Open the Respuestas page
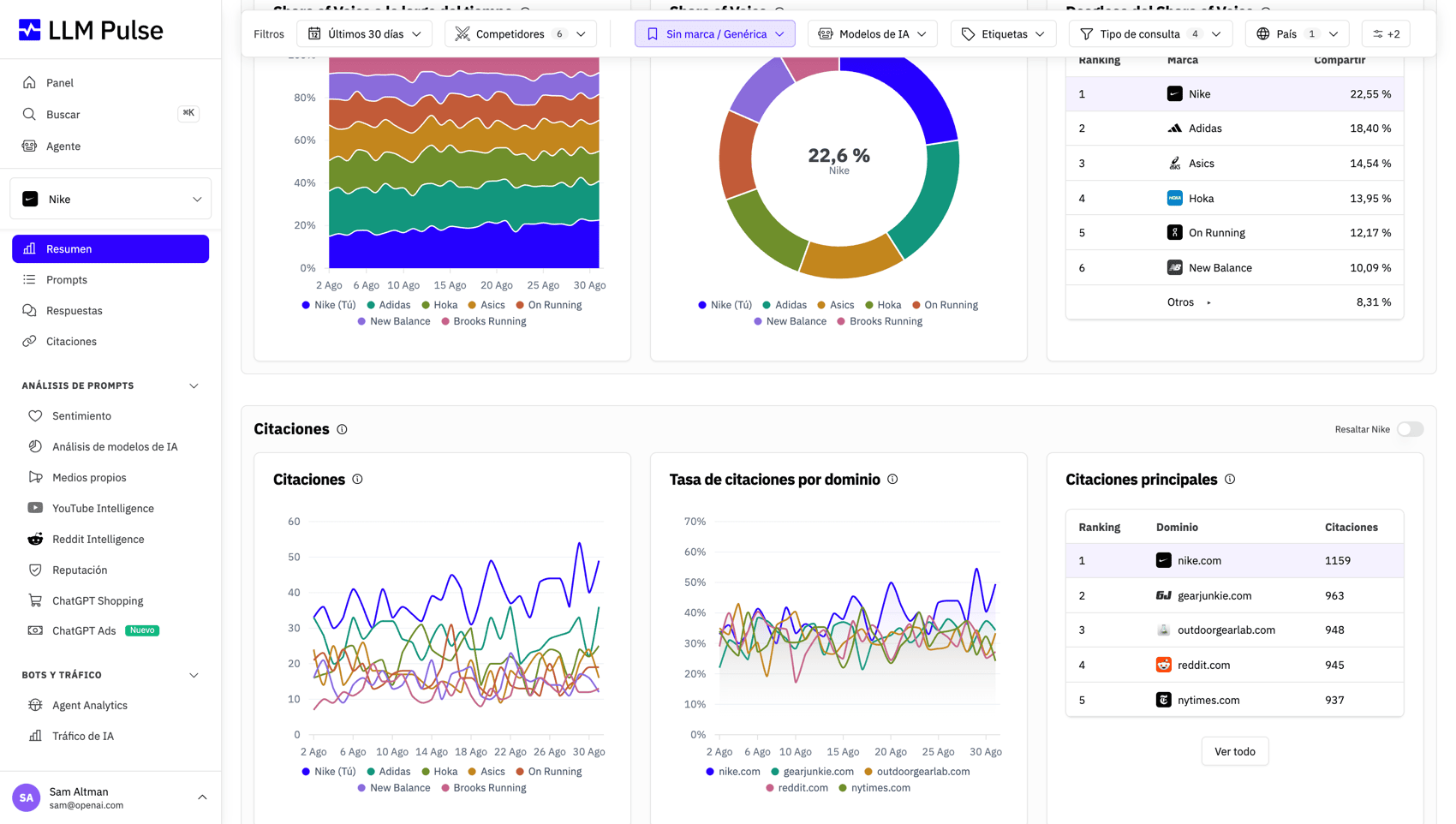 [110, 310]
